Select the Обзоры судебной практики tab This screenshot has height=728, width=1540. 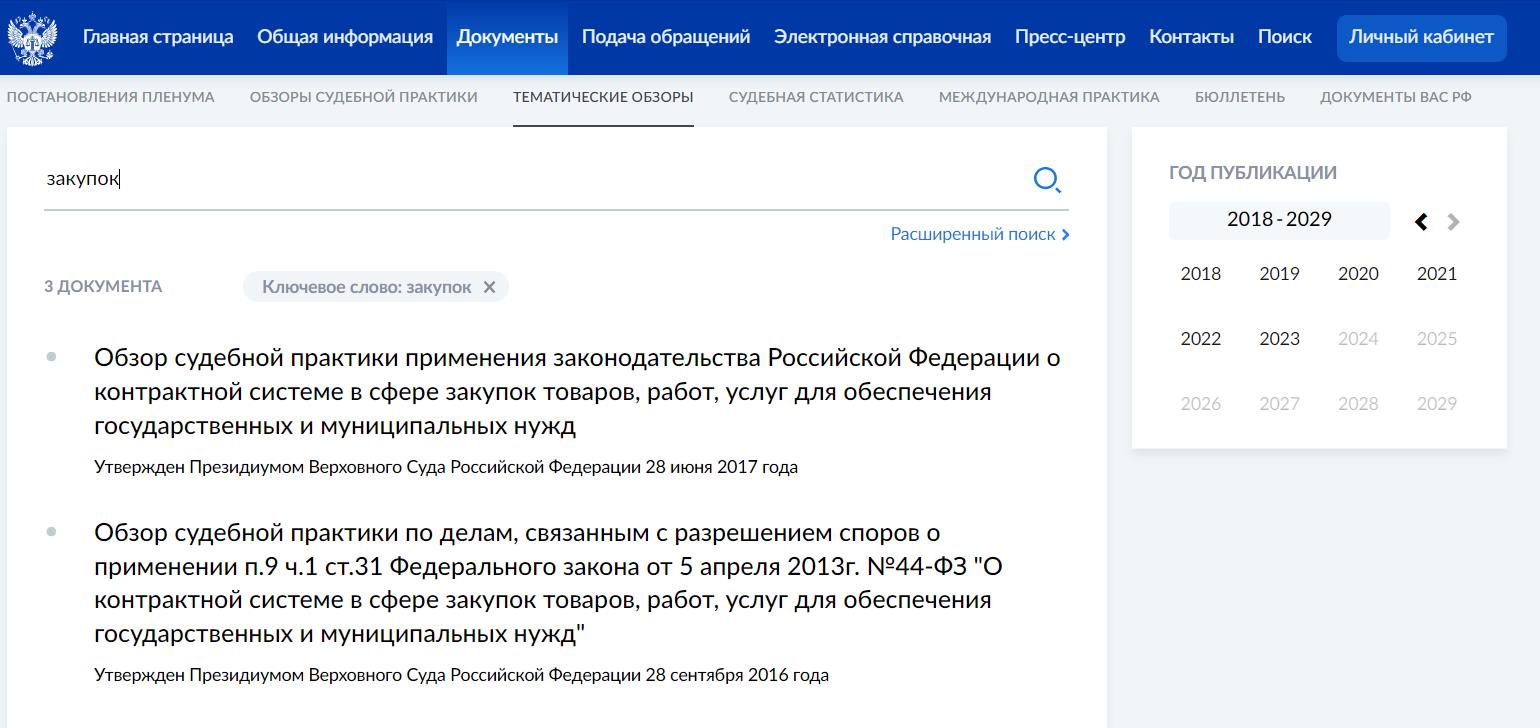coord(363,97)
